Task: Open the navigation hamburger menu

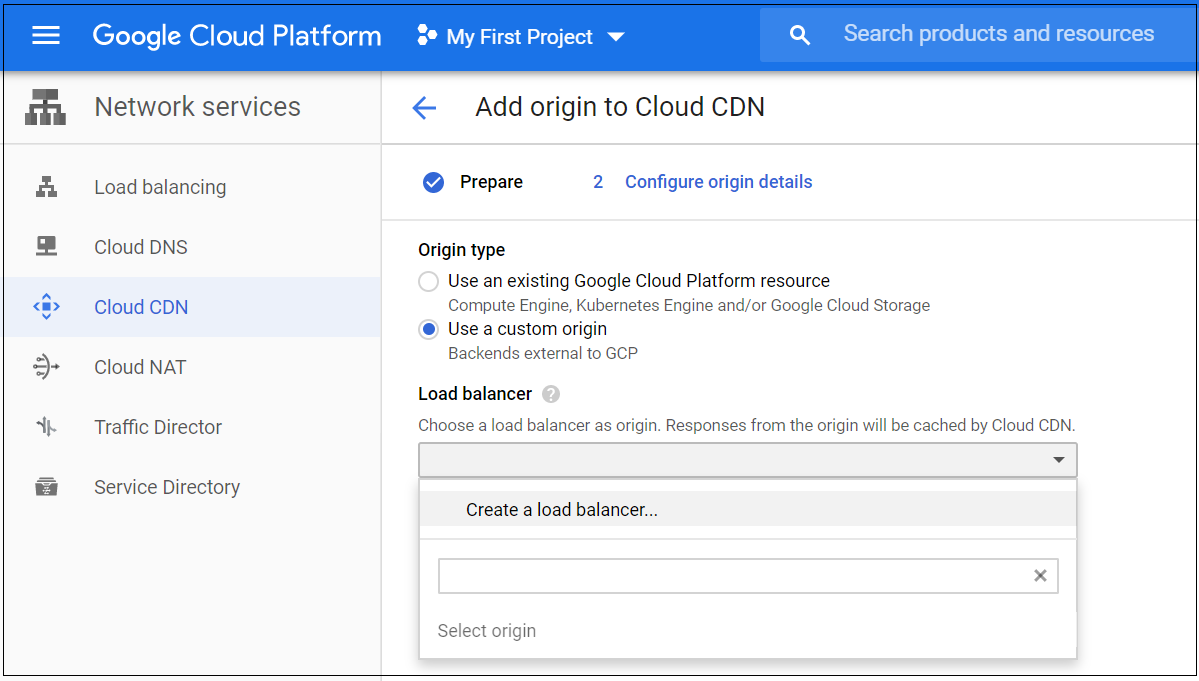Action: pyautogui.click(x=45, y=35)
